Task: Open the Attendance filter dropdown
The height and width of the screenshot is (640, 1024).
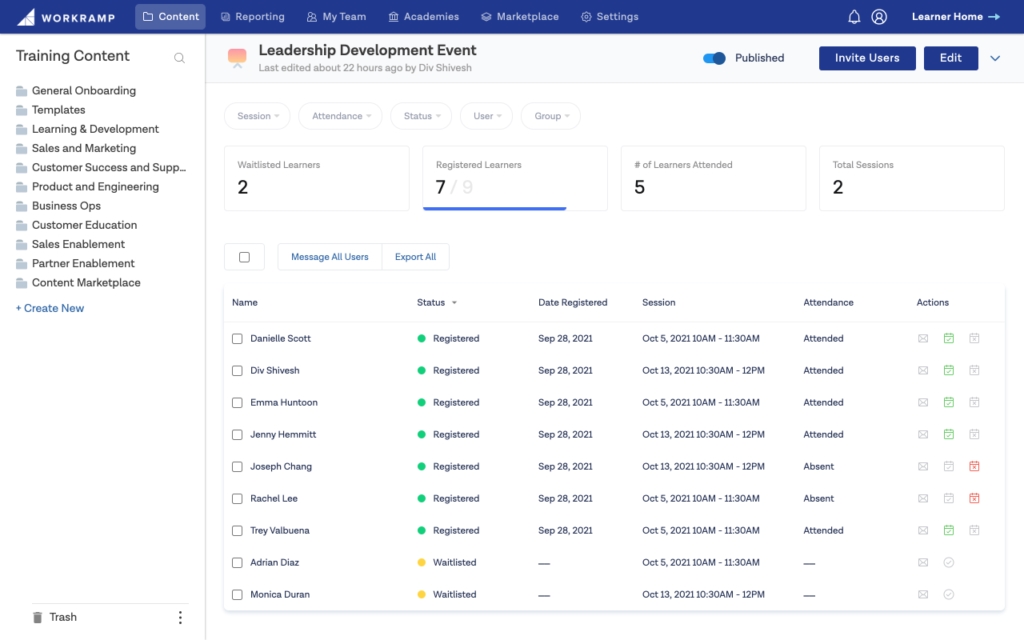Action: click(340, 116)
